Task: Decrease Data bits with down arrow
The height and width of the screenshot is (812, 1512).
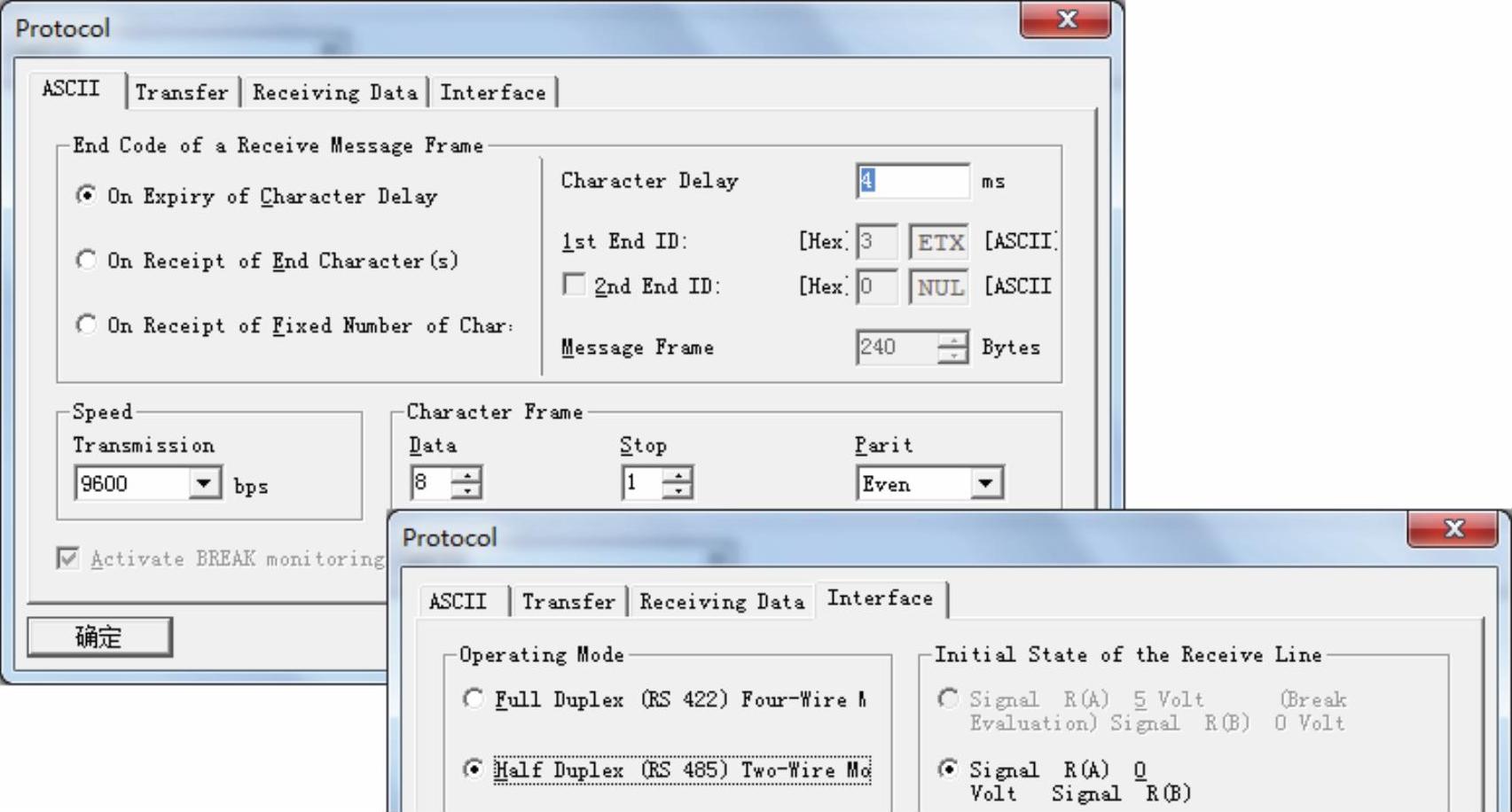Action: pos(466,490)
